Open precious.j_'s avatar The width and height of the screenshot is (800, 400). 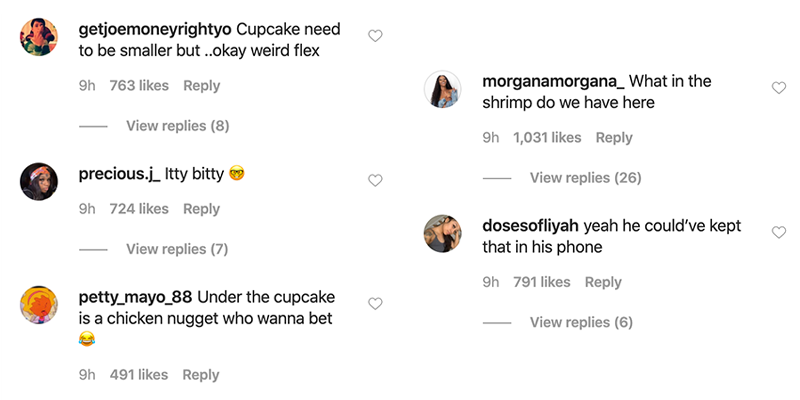[39, 180]
